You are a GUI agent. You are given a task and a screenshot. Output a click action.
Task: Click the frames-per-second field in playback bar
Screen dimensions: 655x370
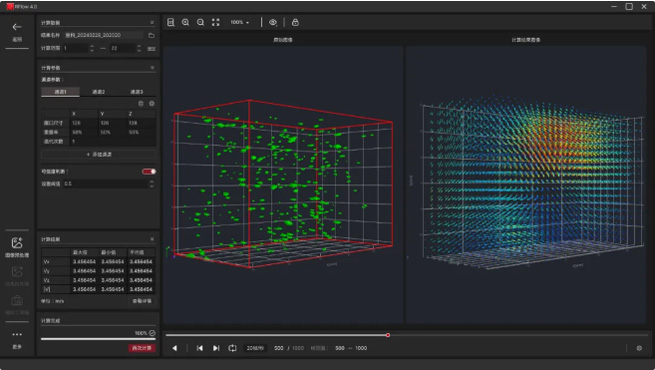(x=255, y=348)
